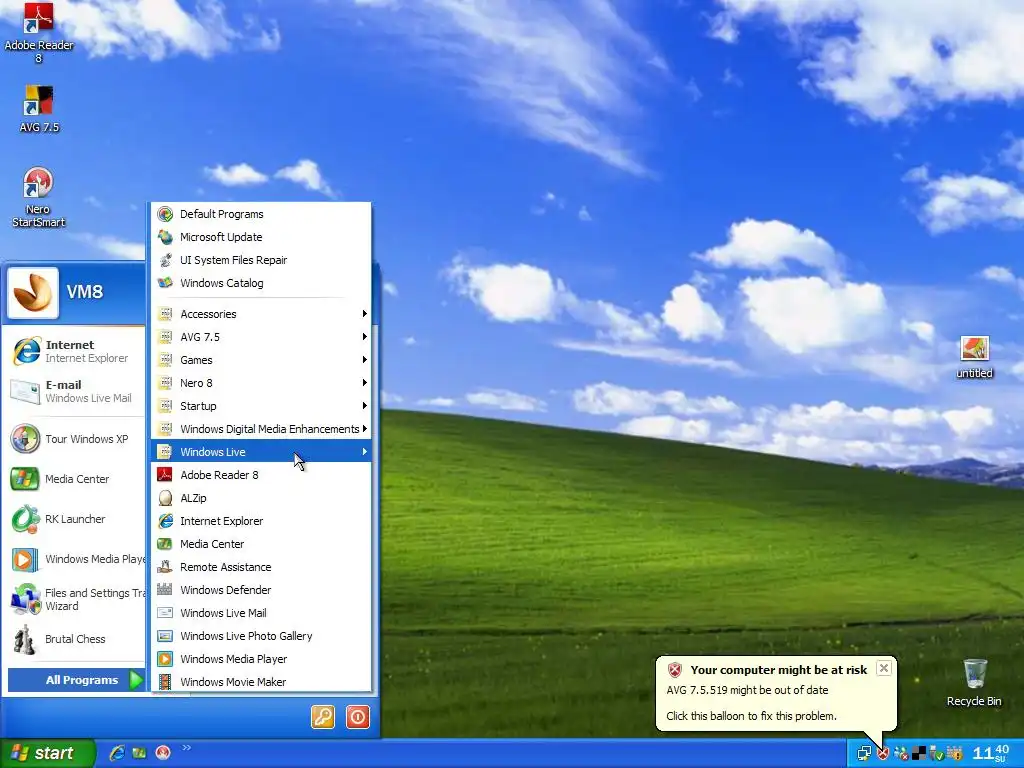Click the Windows Live Messenger tray icon

coord(901,754)
